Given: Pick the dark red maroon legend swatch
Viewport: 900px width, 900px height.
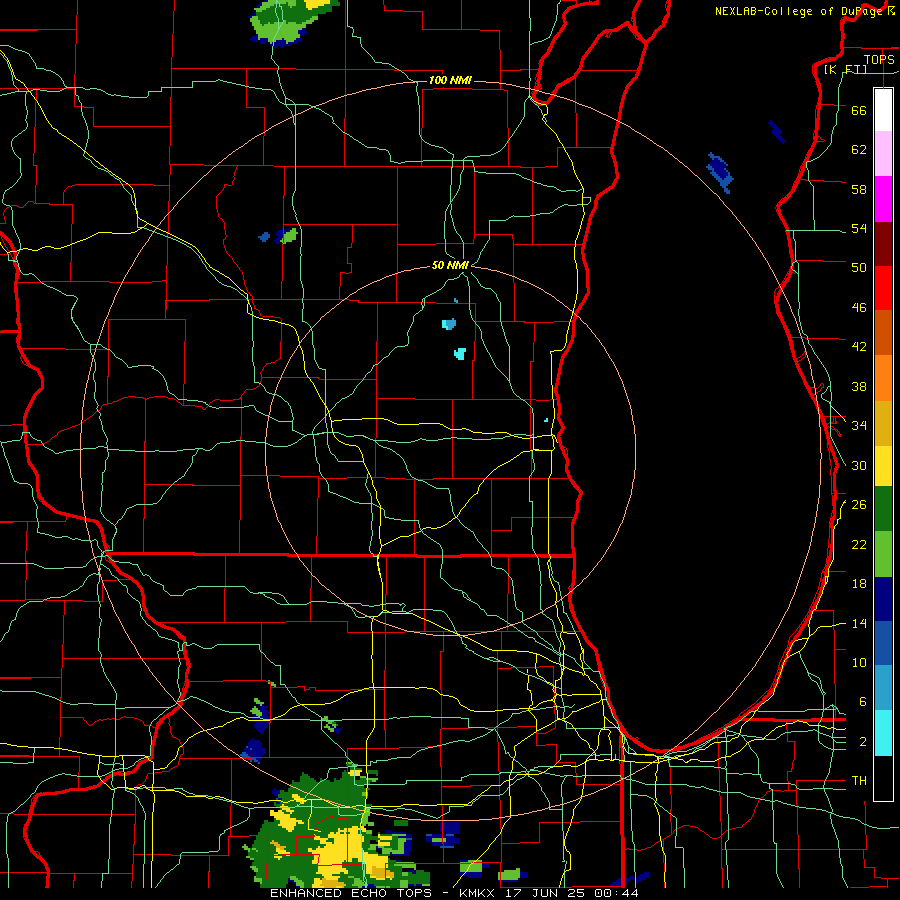Looking at the screenshot, I should point(883,244).
